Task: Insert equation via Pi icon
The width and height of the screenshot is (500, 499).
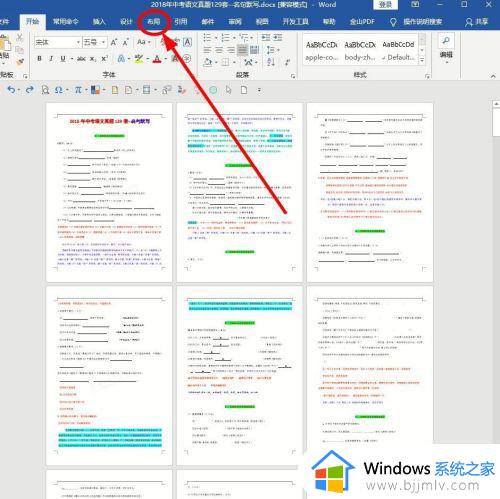Action: pyautogui.click(x=79, y=90)
